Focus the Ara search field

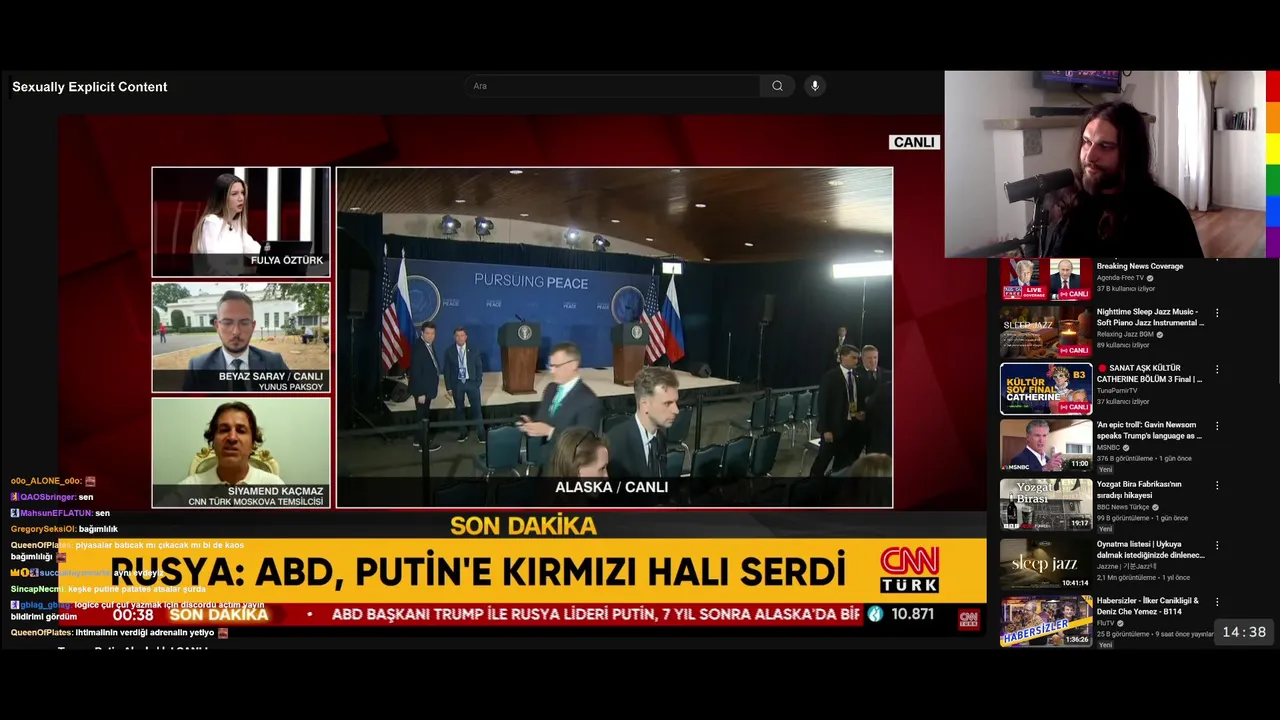611,86
